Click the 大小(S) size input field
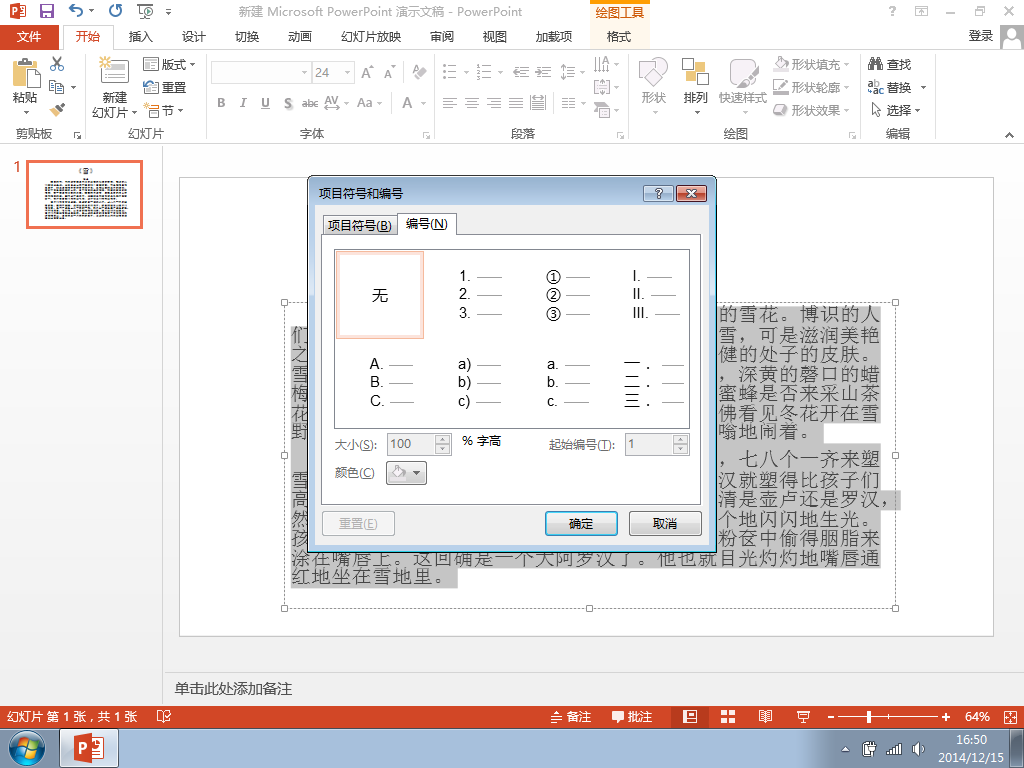 pyautogui.click(x=411, y=444)
